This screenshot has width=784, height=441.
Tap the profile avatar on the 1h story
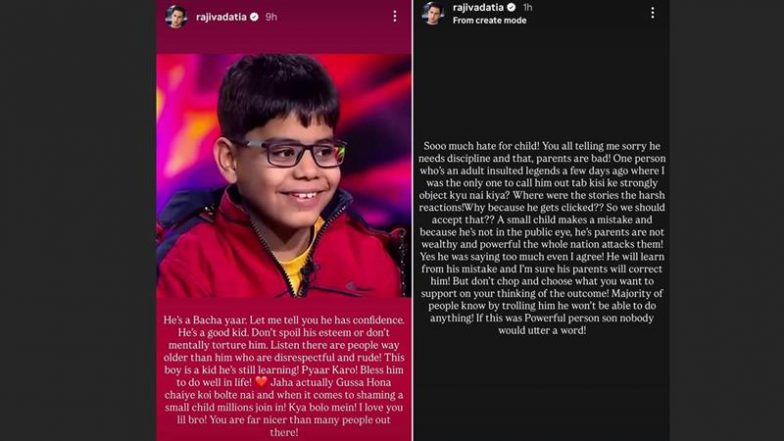433,13
